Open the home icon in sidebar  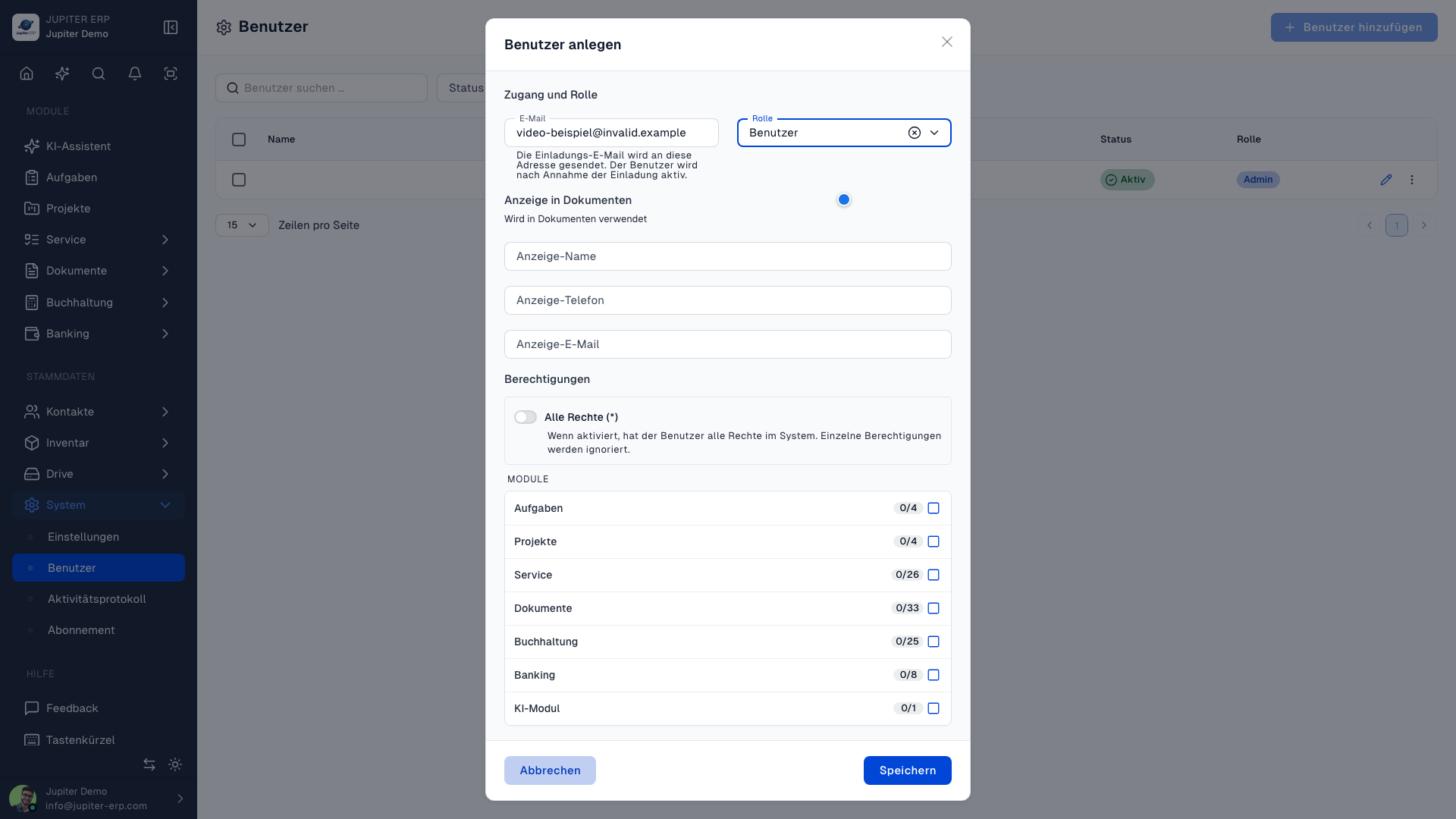pyautogui.click(x=27, y=74)
